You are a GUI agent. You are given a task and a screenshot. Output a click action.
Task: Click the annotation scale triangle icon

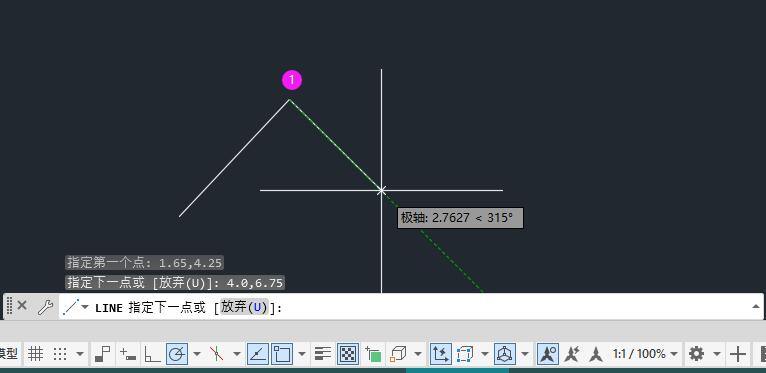click(x=596, y=353)
